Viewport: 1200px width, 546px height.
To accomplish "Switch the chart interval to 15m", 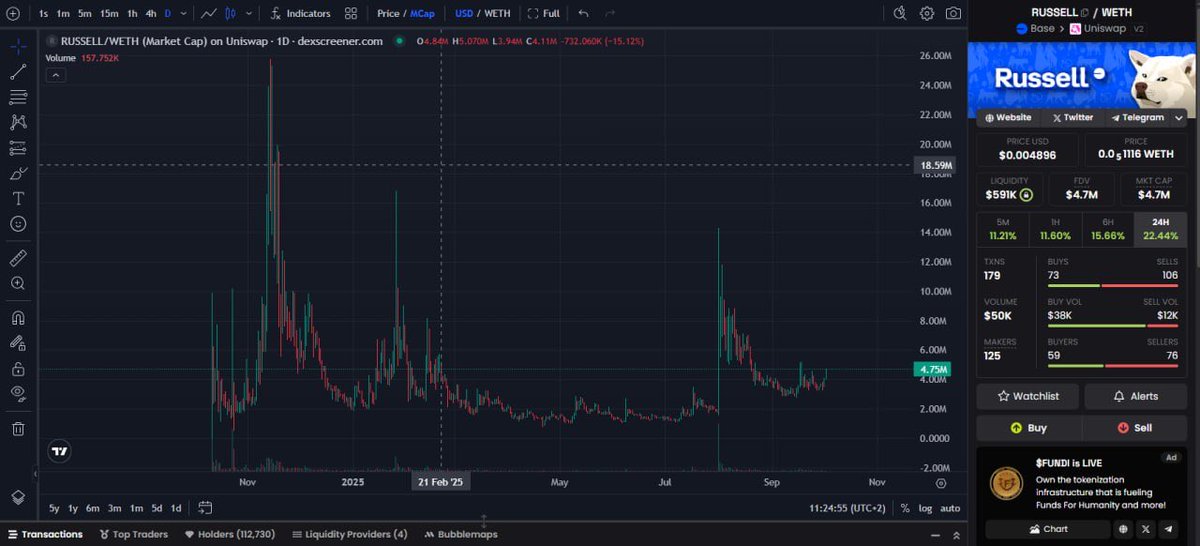I will pyautogui.click(x=109, y=14).
